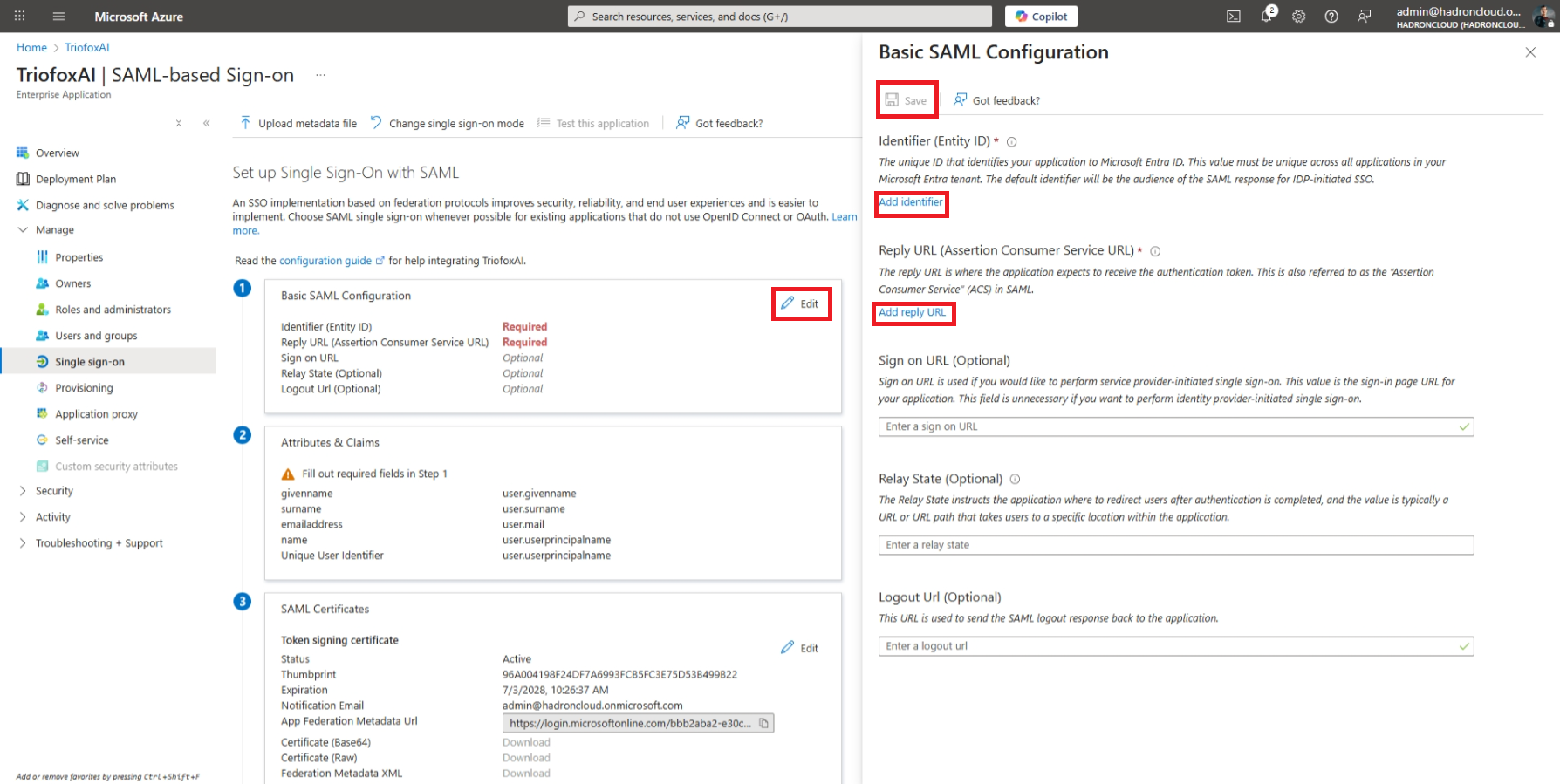The image size is (1560, 784).
Task: Click the logout url input field
Action: point(1176,646)
